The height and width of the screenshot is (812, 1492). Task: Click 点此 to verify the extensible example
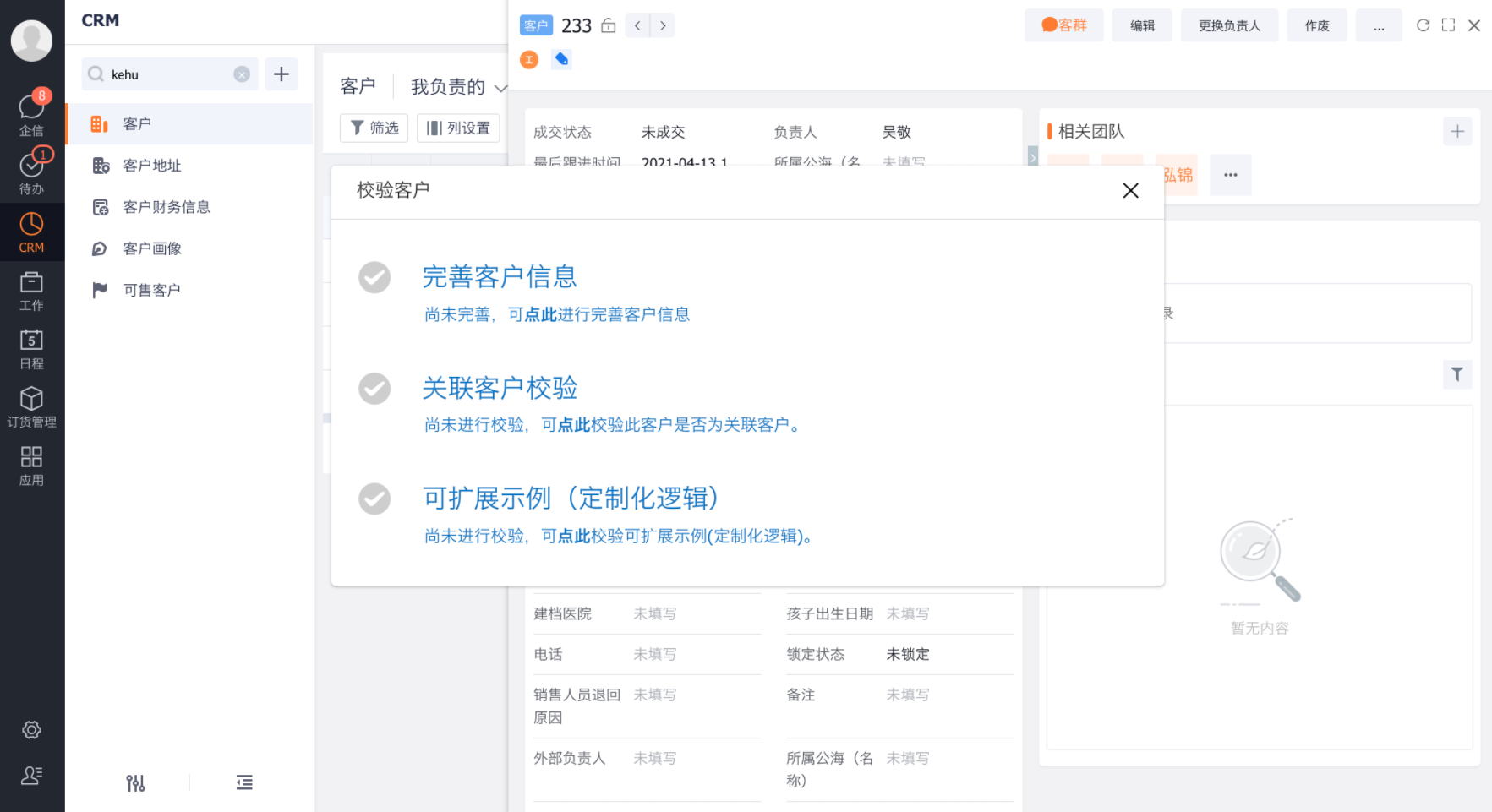[575, 537]
